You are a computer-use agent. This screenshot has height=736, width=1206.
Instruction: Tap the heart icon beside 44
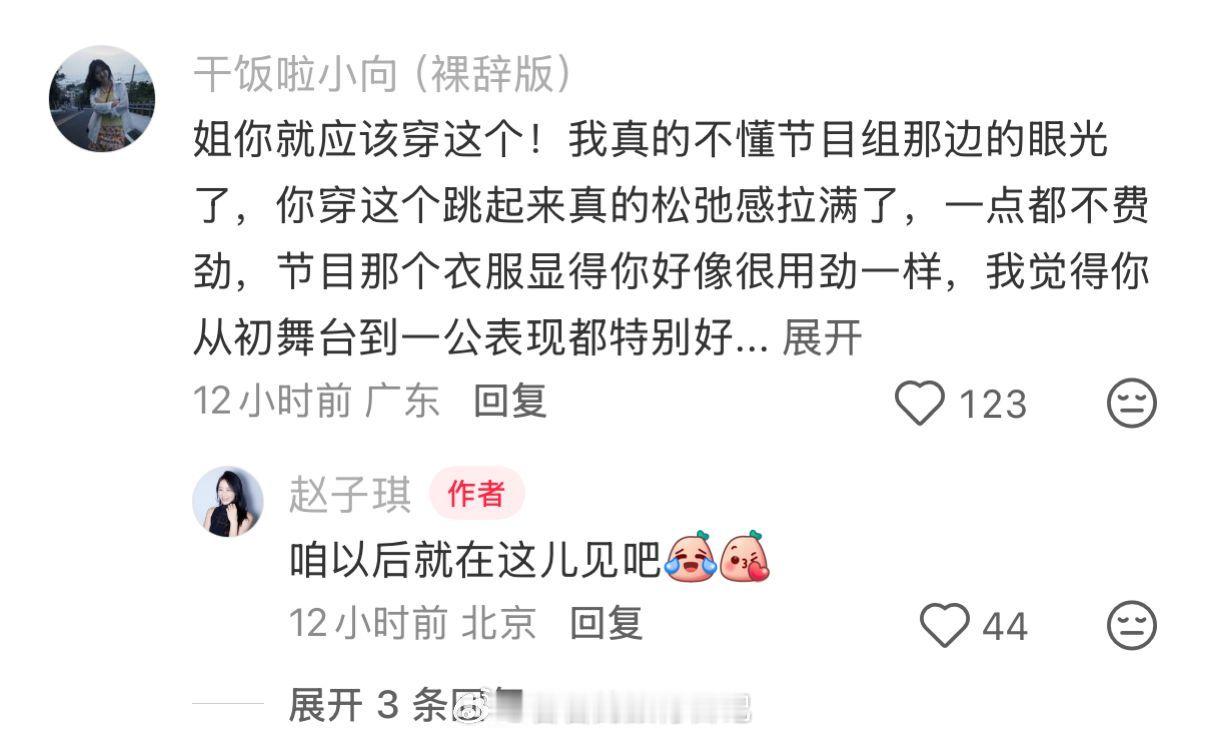point(945,627)
